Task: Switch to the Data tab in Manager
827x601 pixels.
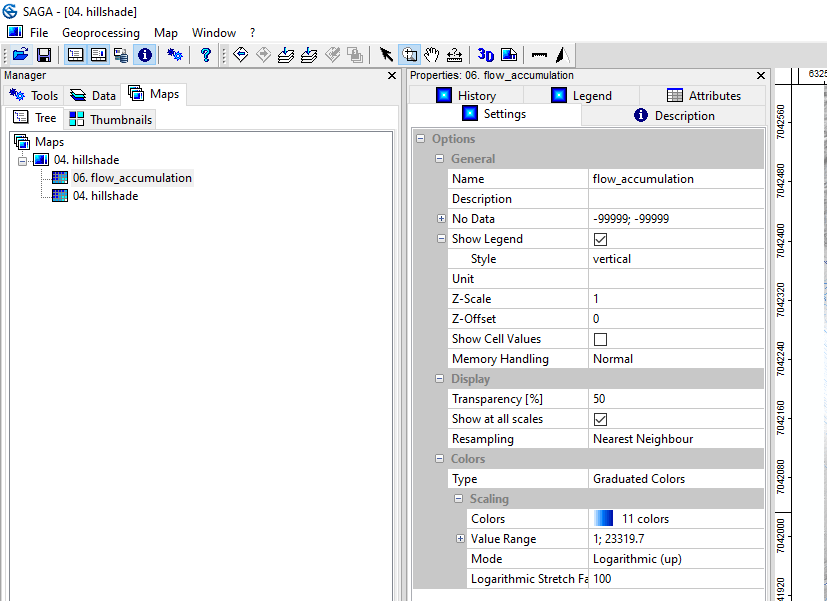Action: [x=93, y=95]
